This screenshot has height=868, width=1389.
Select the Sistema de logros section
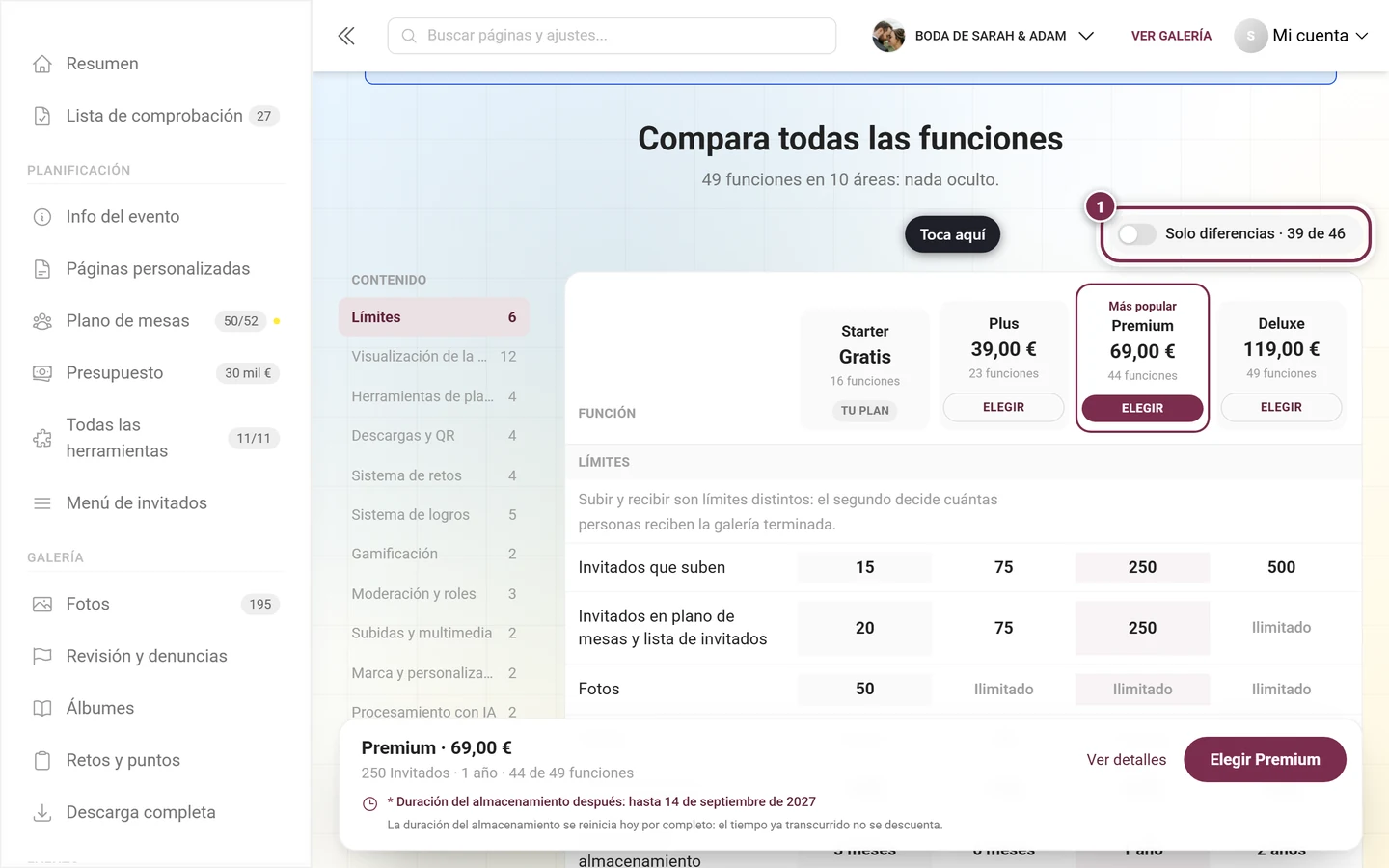click(434, 515)
